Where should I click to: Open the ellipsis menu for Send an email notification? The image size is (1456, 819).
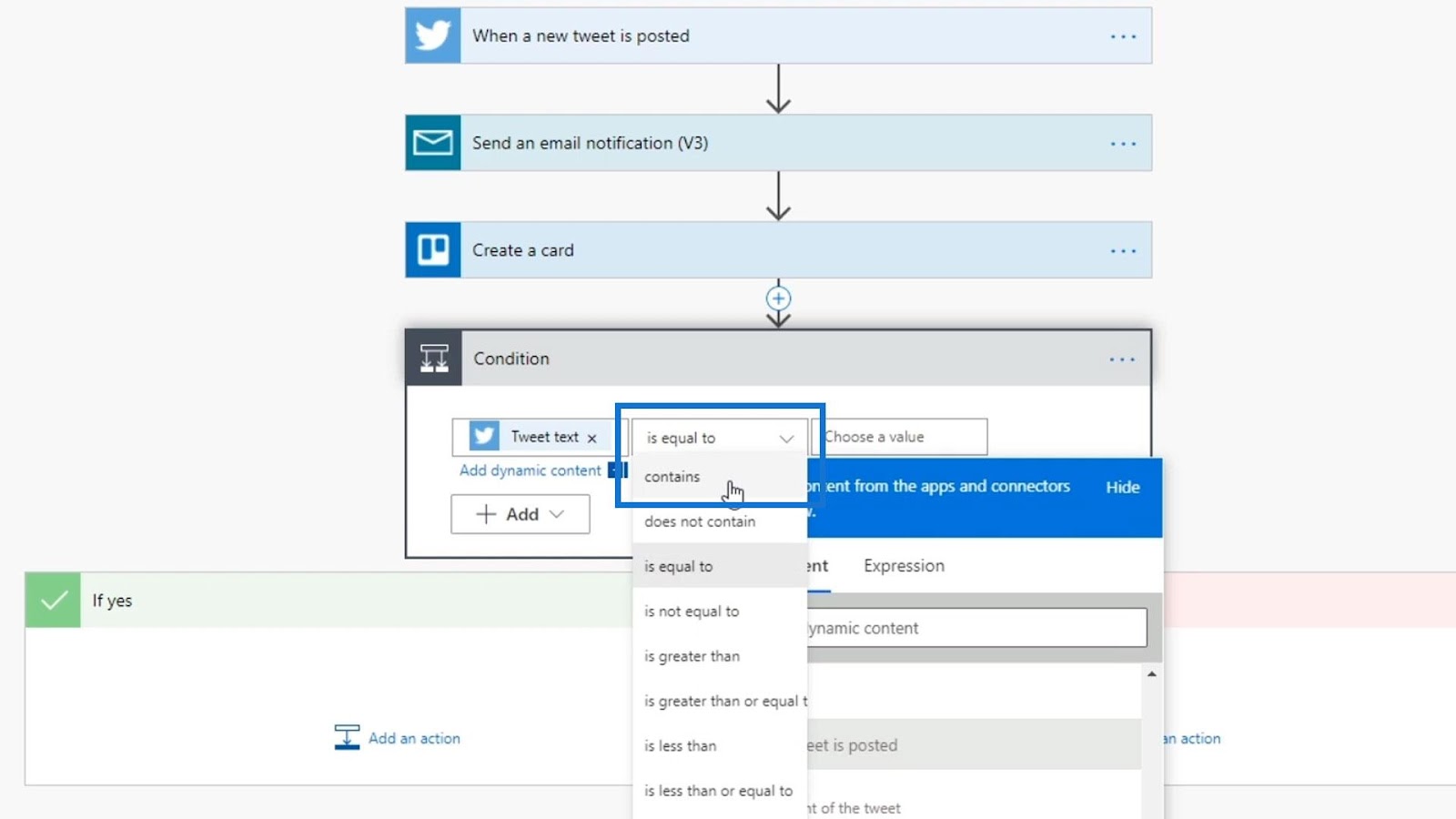1123,144
